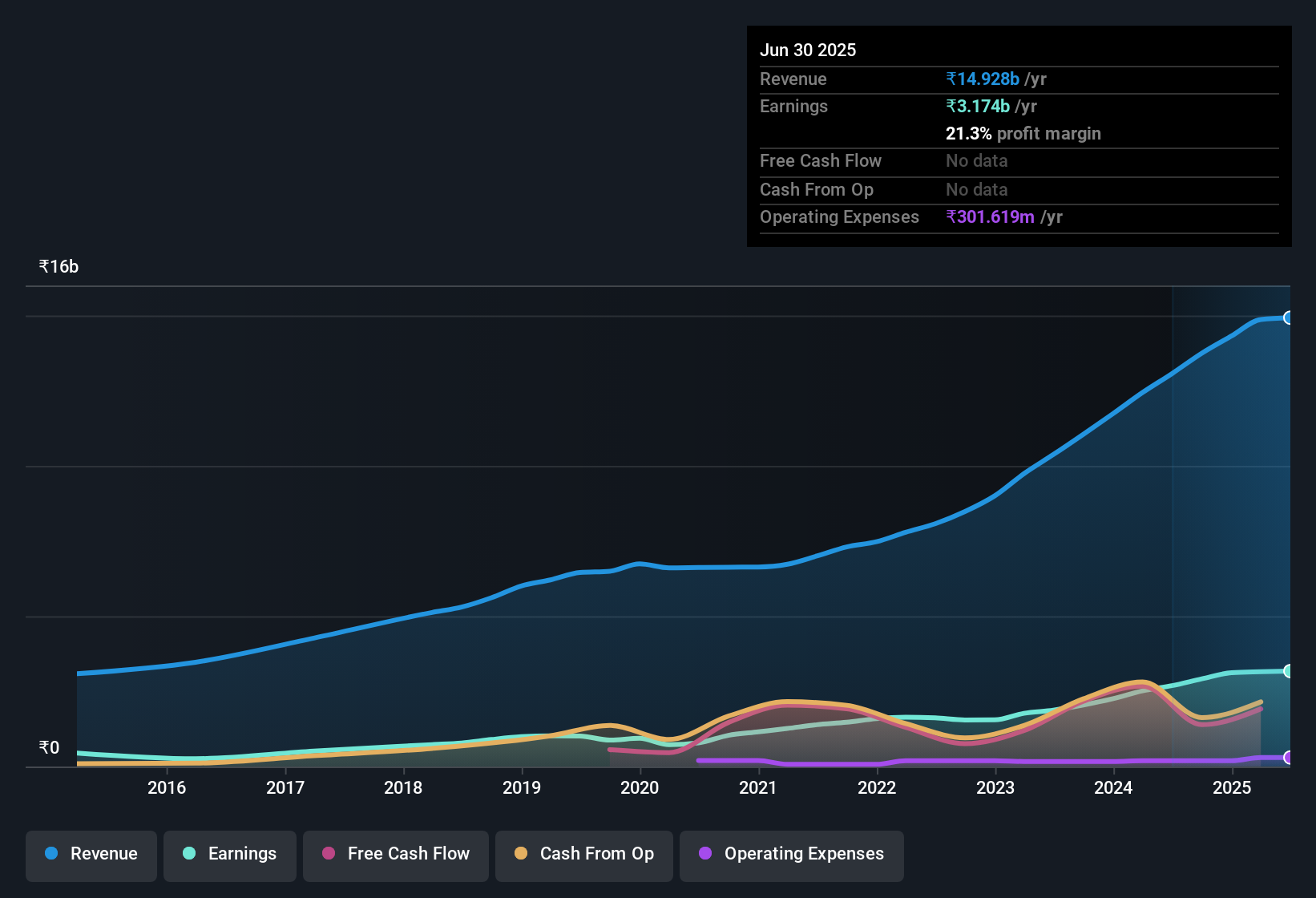This screenshot has height=898, width=1316.
Task: Click the Earnings legend button
Action: (230, 855)
